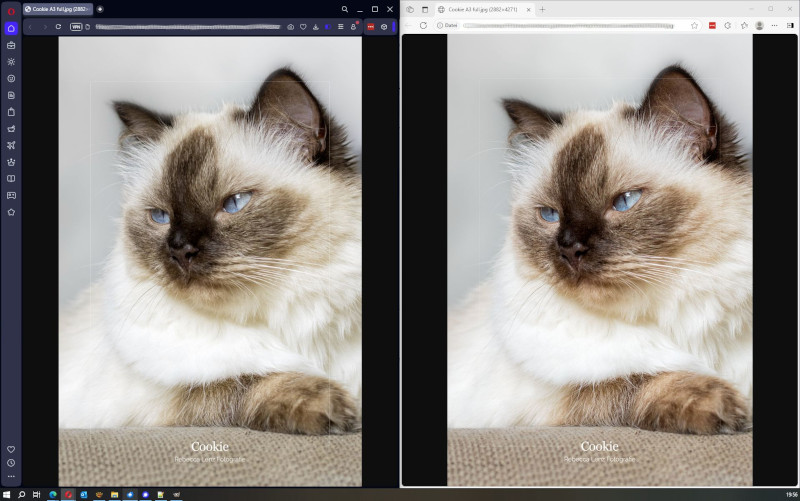Search tabs with Opera magnifier icon

345,9
